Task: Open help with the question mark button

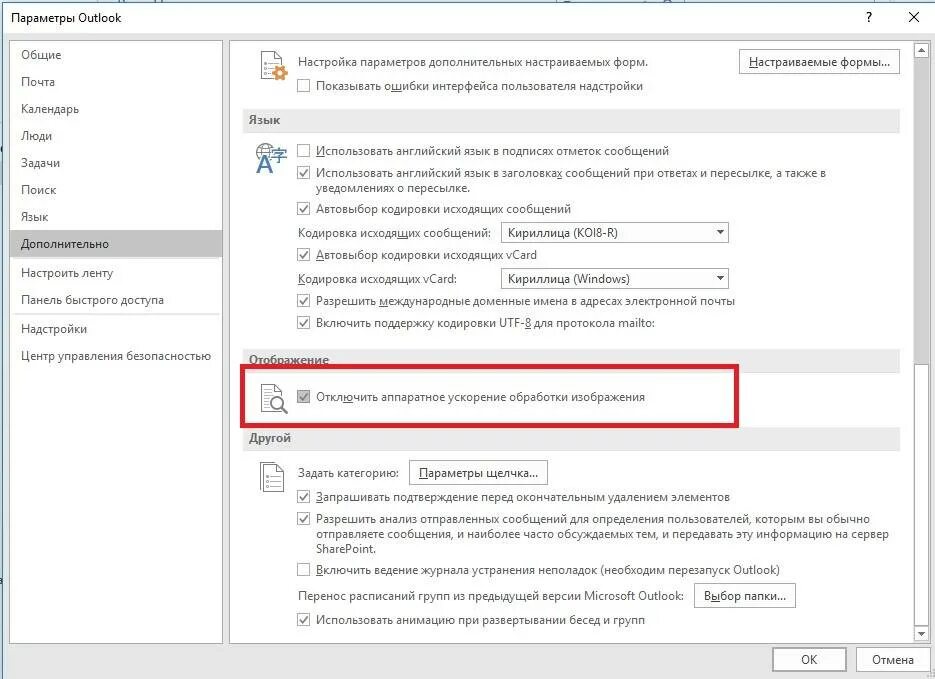Action: (x=869, y=17)
